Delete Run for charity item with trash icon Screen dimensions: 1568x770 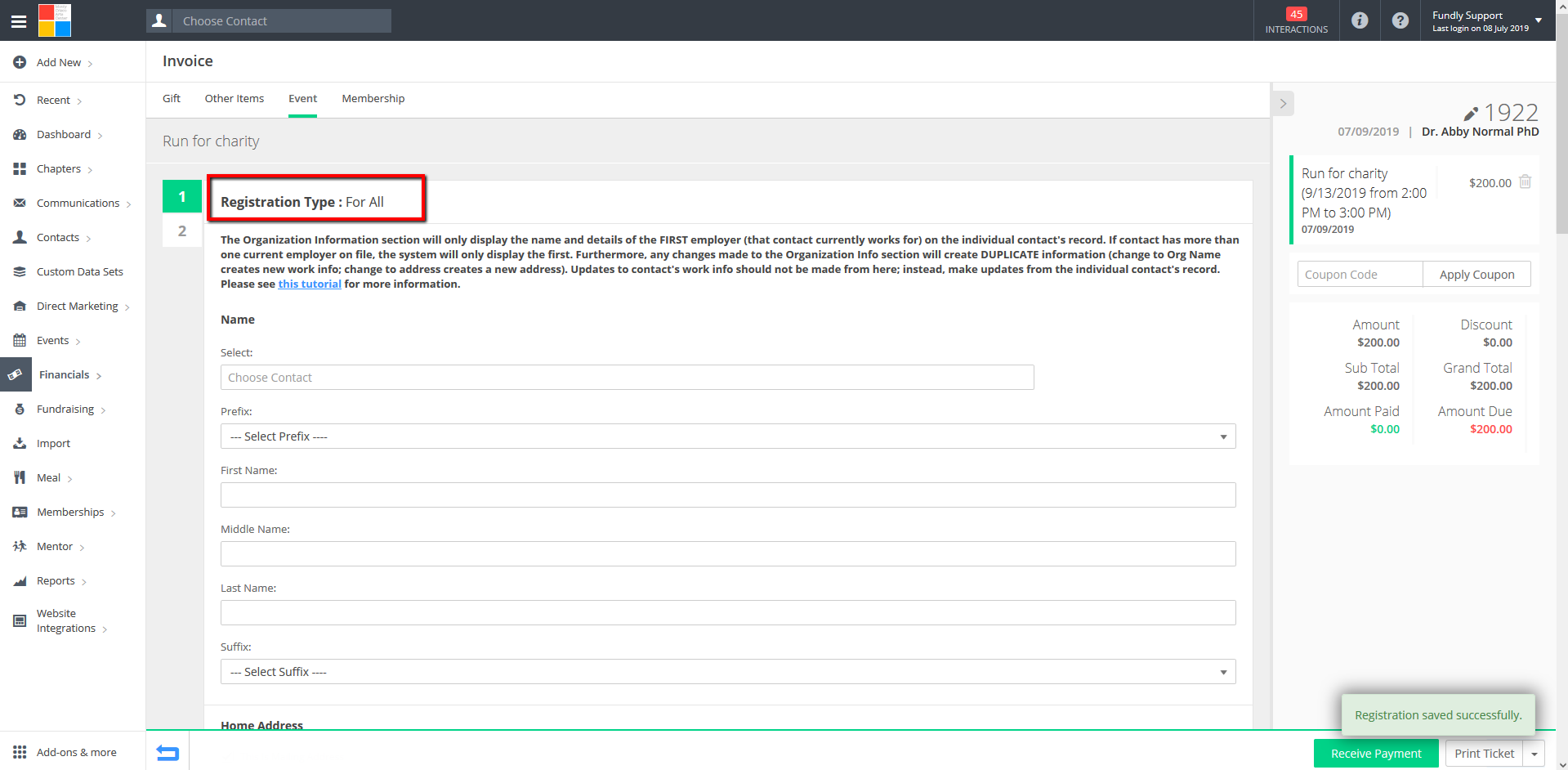click(x=1525, y=182)
